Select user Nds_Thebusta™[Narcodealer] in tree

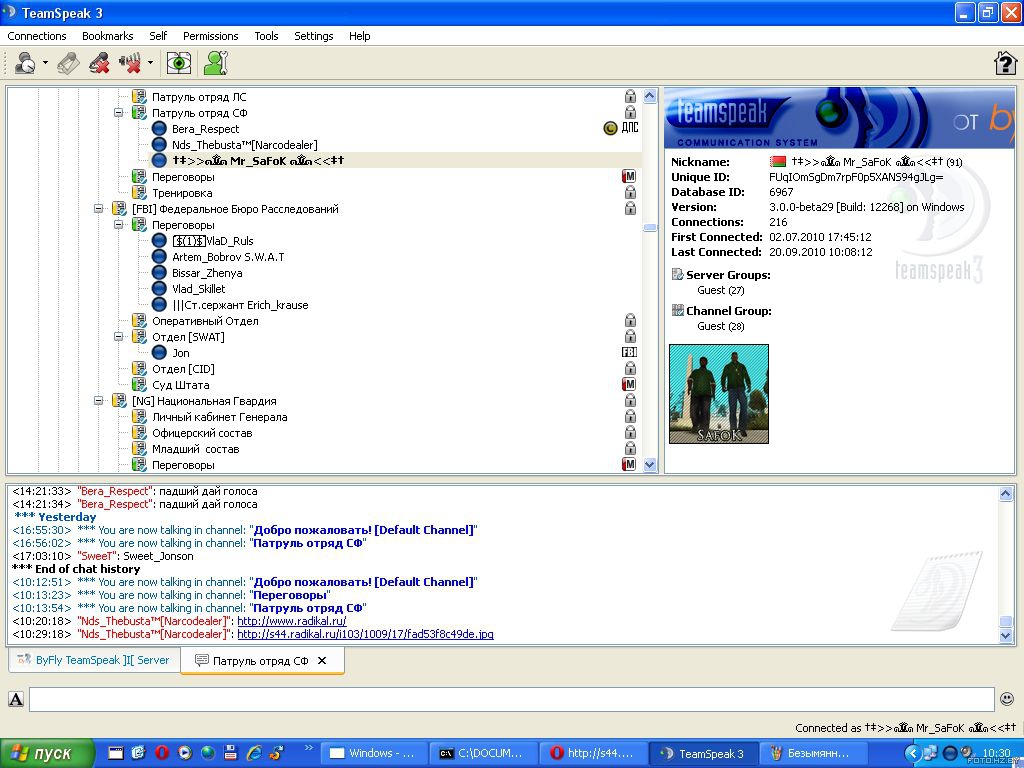(x=244, y=145)
